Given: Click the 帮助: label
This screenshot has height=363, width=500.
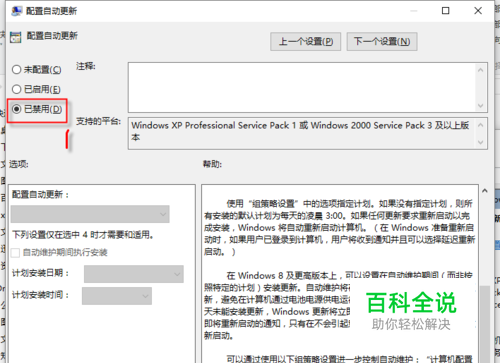Looking at the screenshot, I should 212,164.
